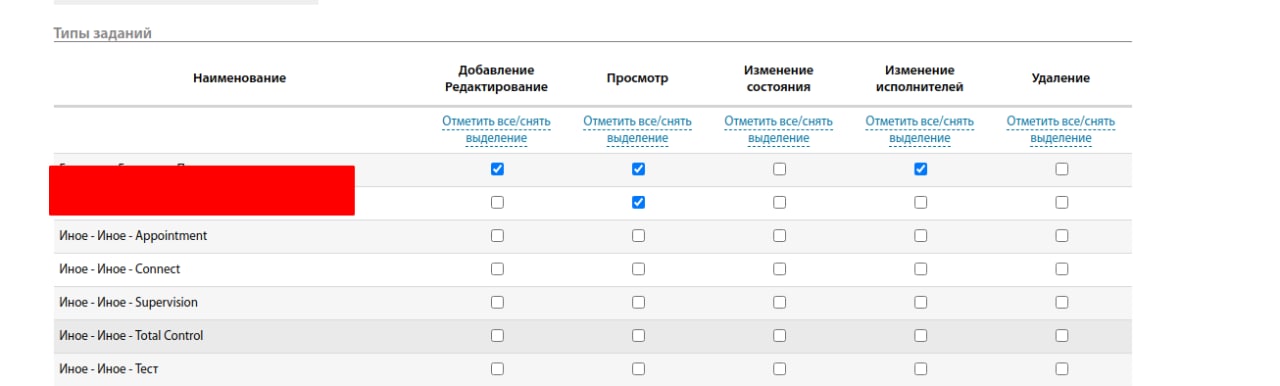Image resolution: width=1280 pixels, height=386 pixels.
Task: Enable Изменение состояния for Иное - Connect
Action: [x=779, y=269]
